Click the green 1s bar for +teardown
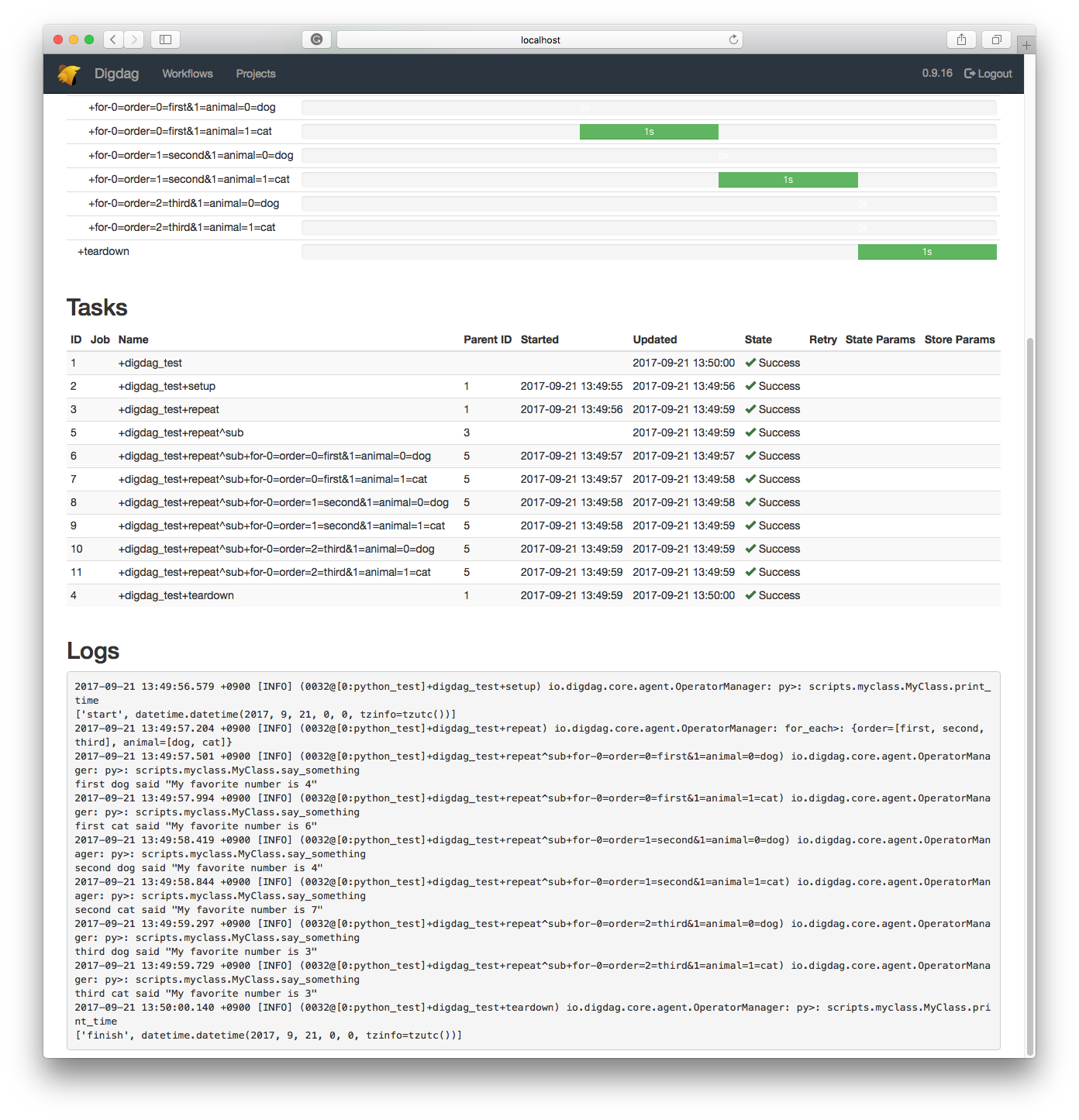The width and height of the screenshot is (1079, 1120). 927,251
